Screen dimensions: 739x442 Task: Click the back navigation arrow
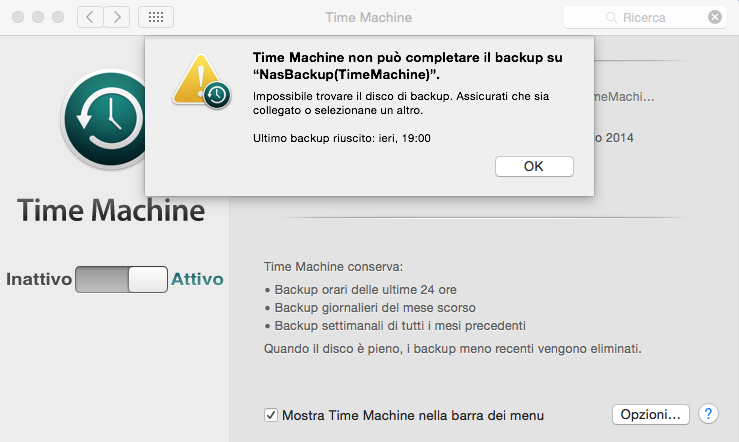click(x=90, y=18)
